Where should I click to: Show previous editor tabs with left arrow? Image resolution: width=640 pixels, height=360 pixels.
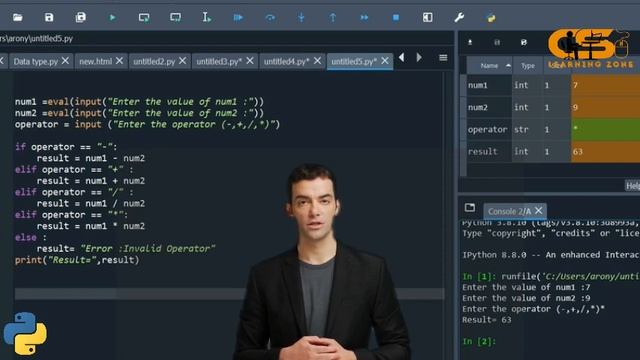[402, 58]
